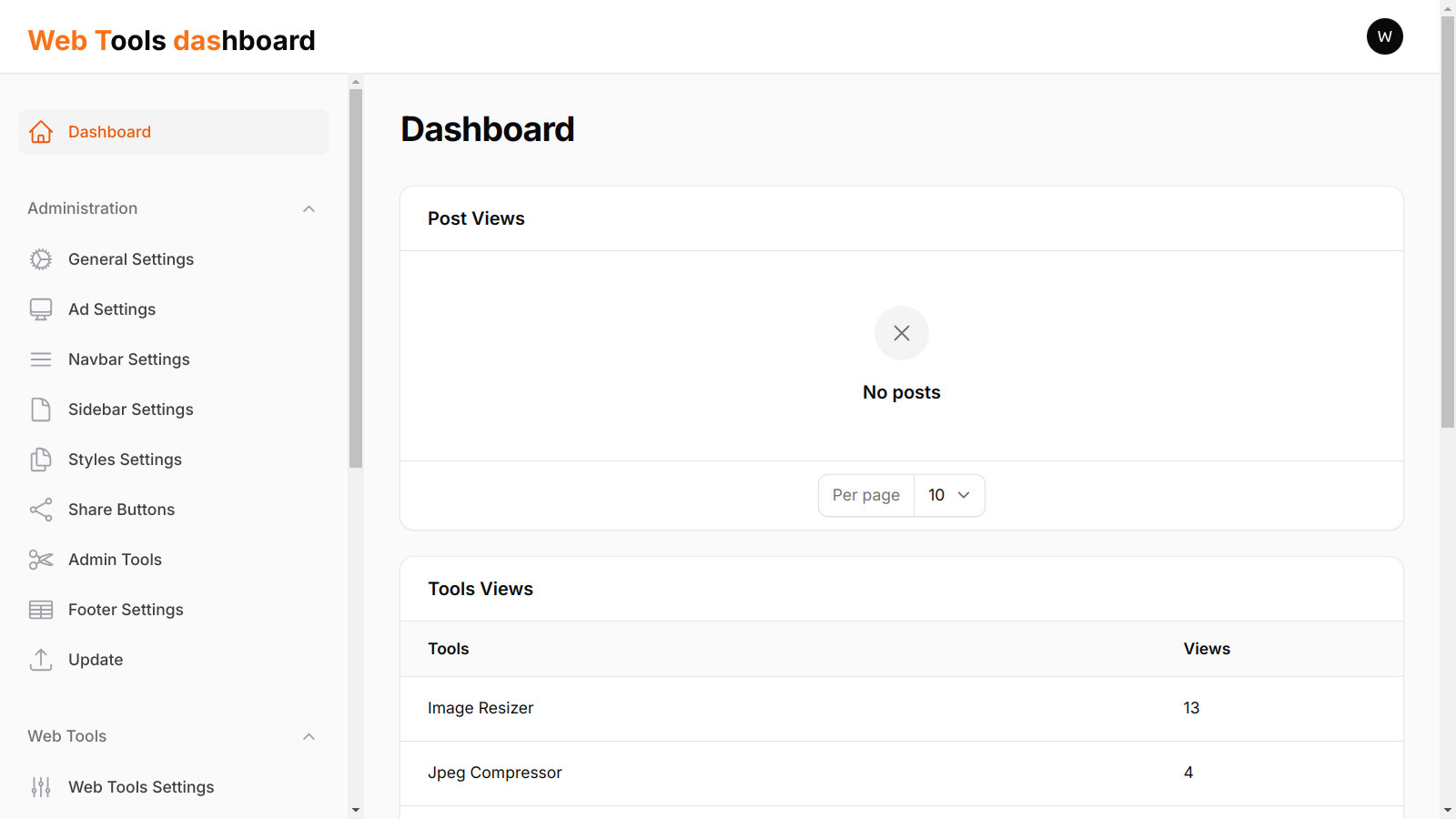
Task: Click the sidebar scrollbar thumb
Action: [355, 273]
